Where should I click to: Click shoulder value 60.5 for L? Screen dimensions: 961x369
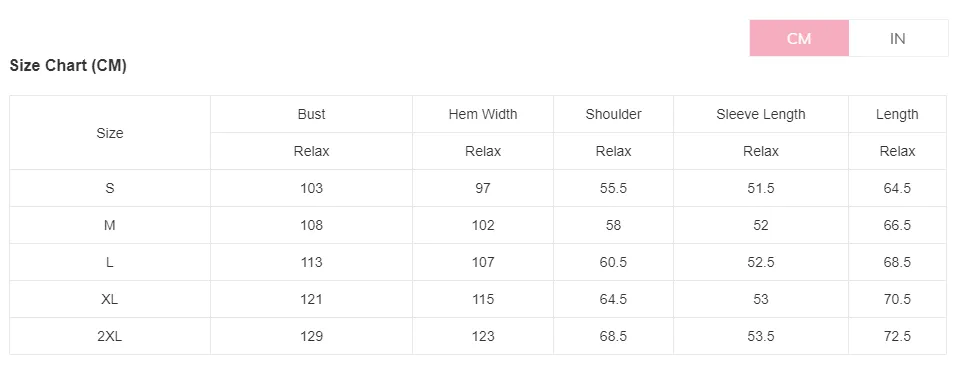point(613,262)
